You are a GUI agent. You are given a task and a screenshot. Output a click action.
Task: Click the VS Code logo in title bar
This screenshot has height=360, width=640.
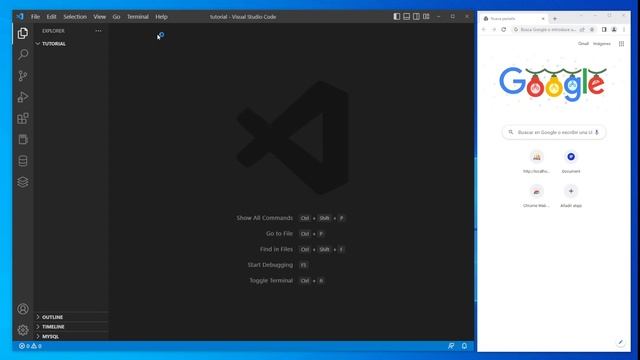[x=20, y=17]
